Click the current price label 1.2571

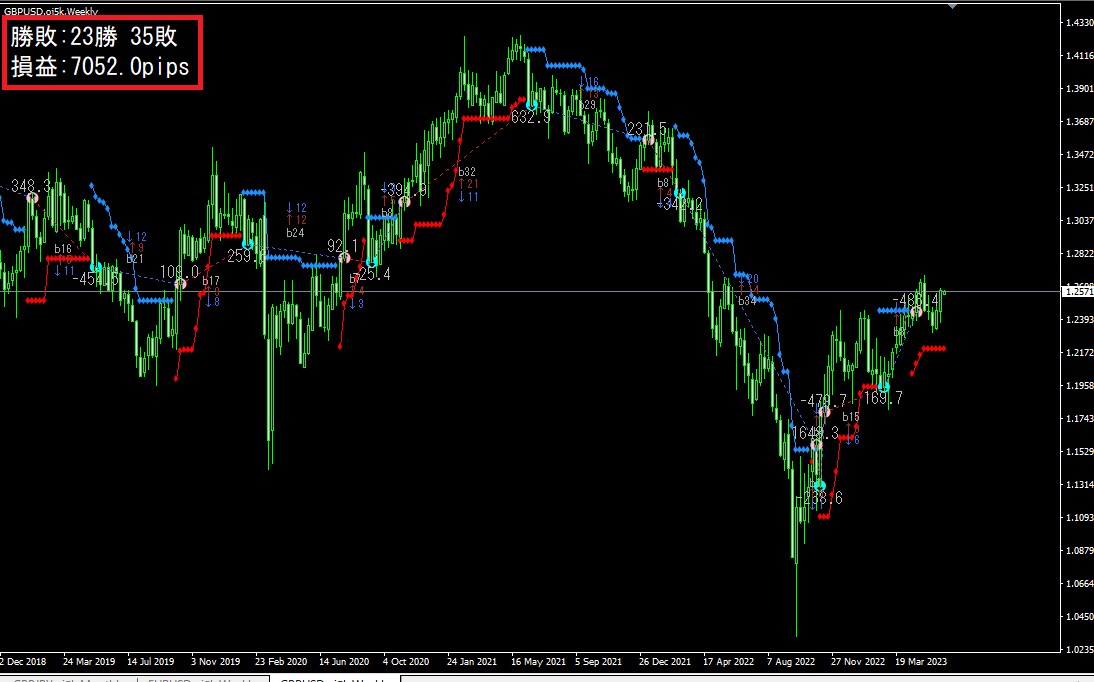pos(1079,292)
